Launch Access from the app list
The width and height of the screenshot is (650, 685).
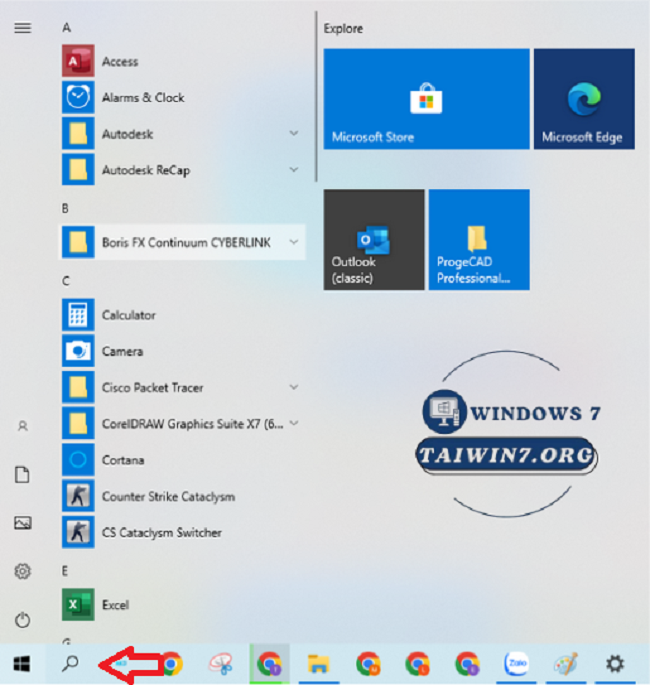click(x=181, y=61)
